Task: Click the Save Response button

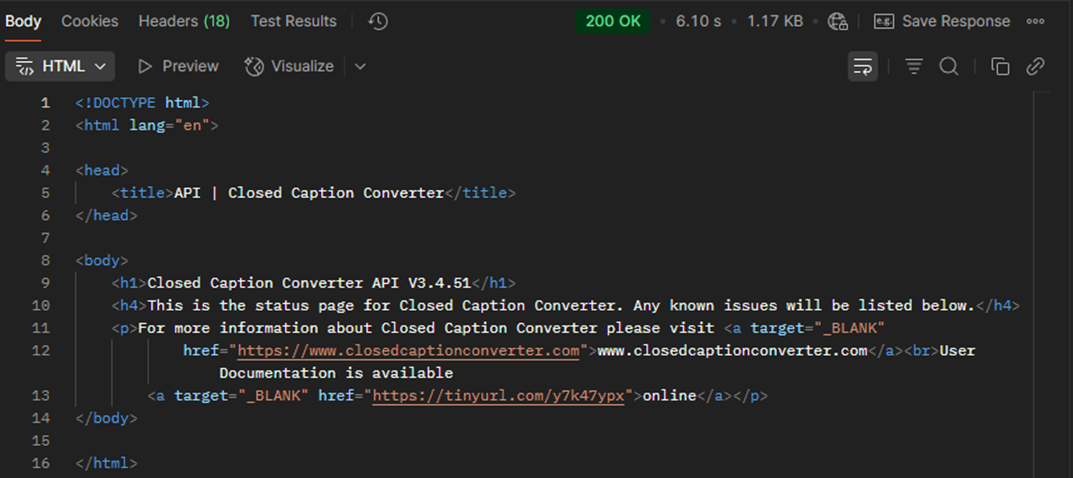Action: (x=942, y=21)
